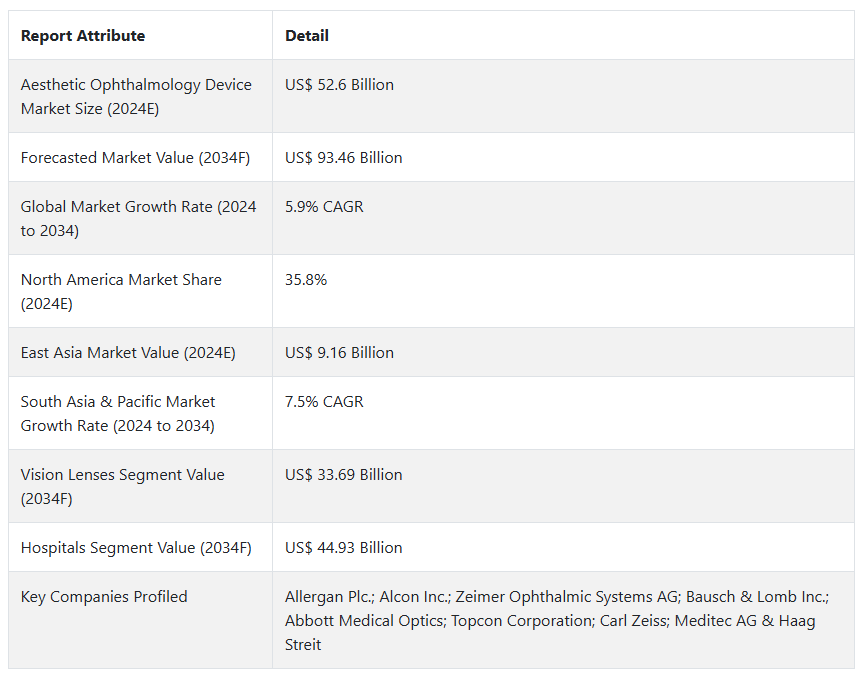Click the 35.8% value
The width and height of the screenshot is (861, 675).
point(306,280)
